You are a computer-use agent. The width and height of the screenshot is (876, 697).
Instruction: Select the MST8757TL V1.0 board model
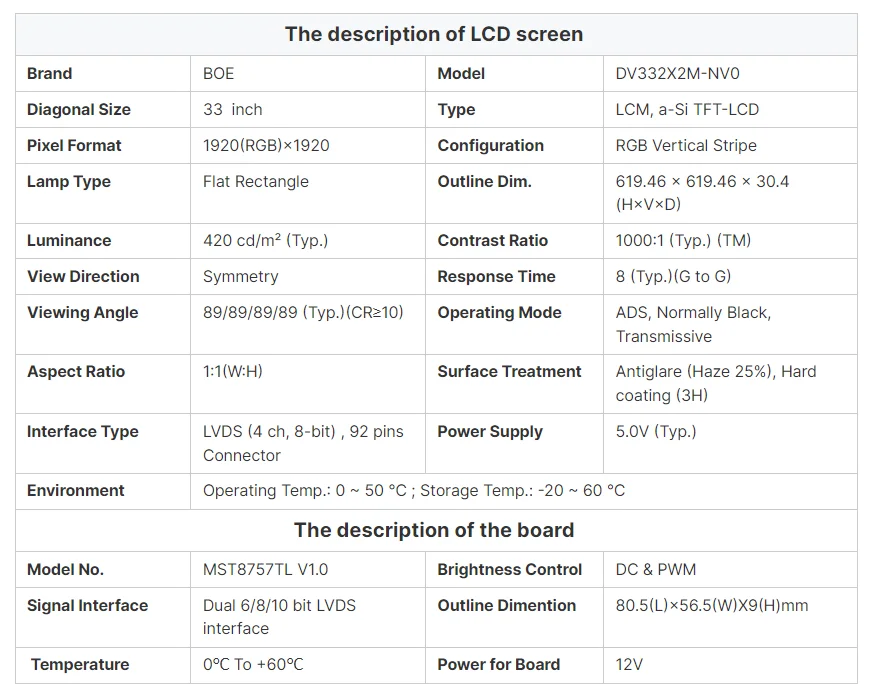[265, 569]
